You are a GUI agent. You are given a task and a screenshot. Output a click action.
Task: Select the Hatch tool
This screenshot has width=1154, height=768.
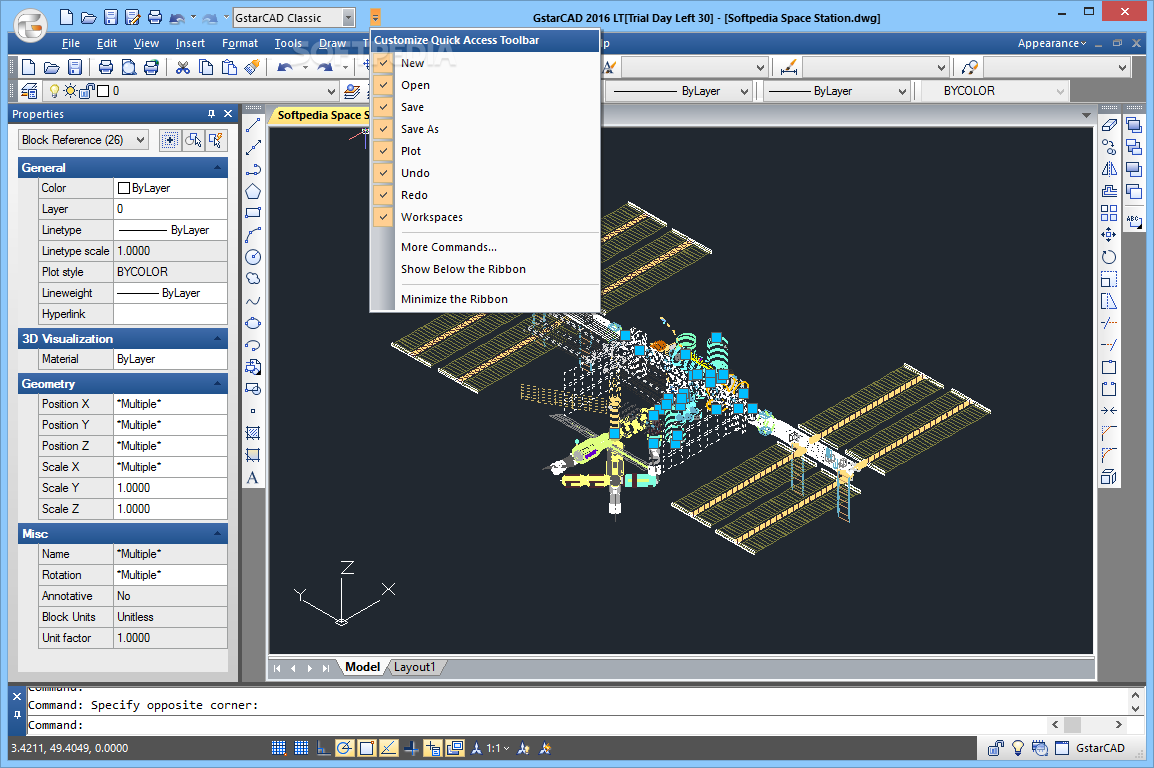coord(252,433)
